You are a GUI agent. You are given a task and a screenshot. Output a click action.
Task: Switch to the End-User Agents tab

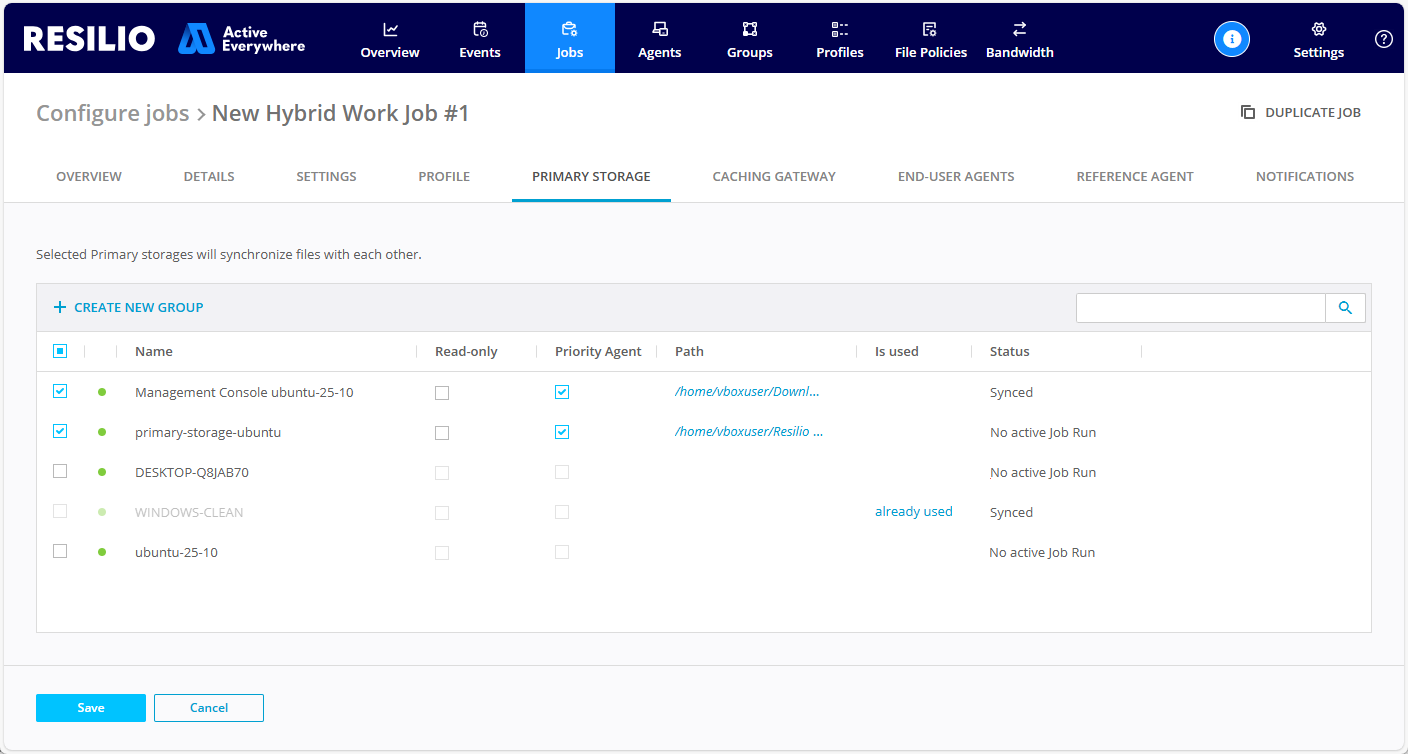tap(956, 176)
